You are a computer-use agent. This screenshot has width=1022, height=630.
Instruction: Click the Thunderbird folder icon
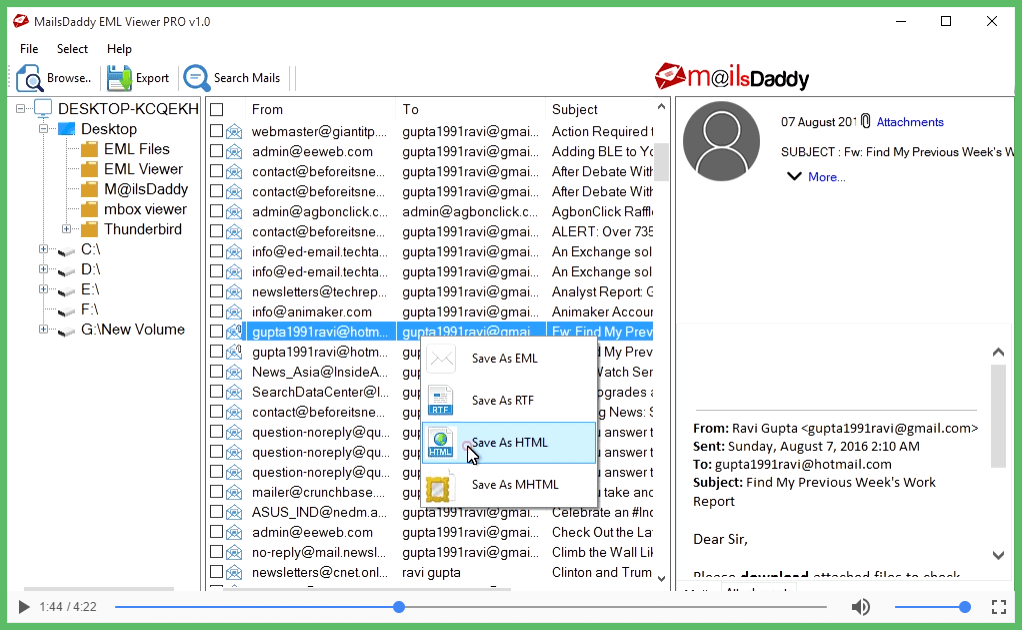(x=89, y=229)
